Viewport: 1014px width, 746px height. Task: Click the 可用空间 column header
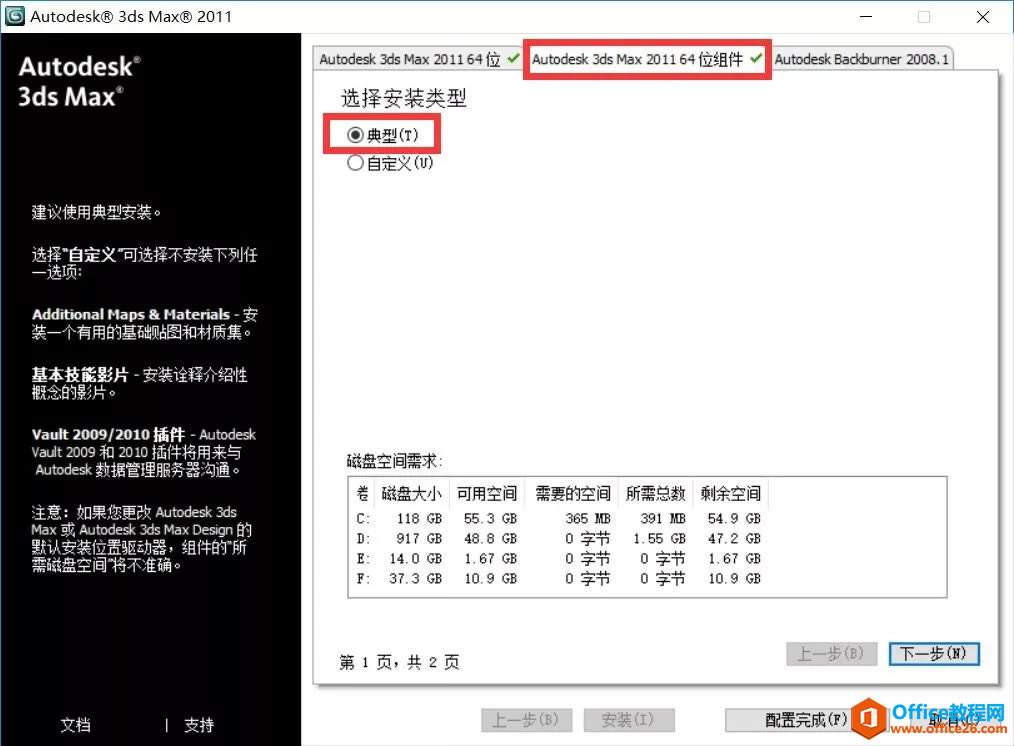tap(487, 494)
